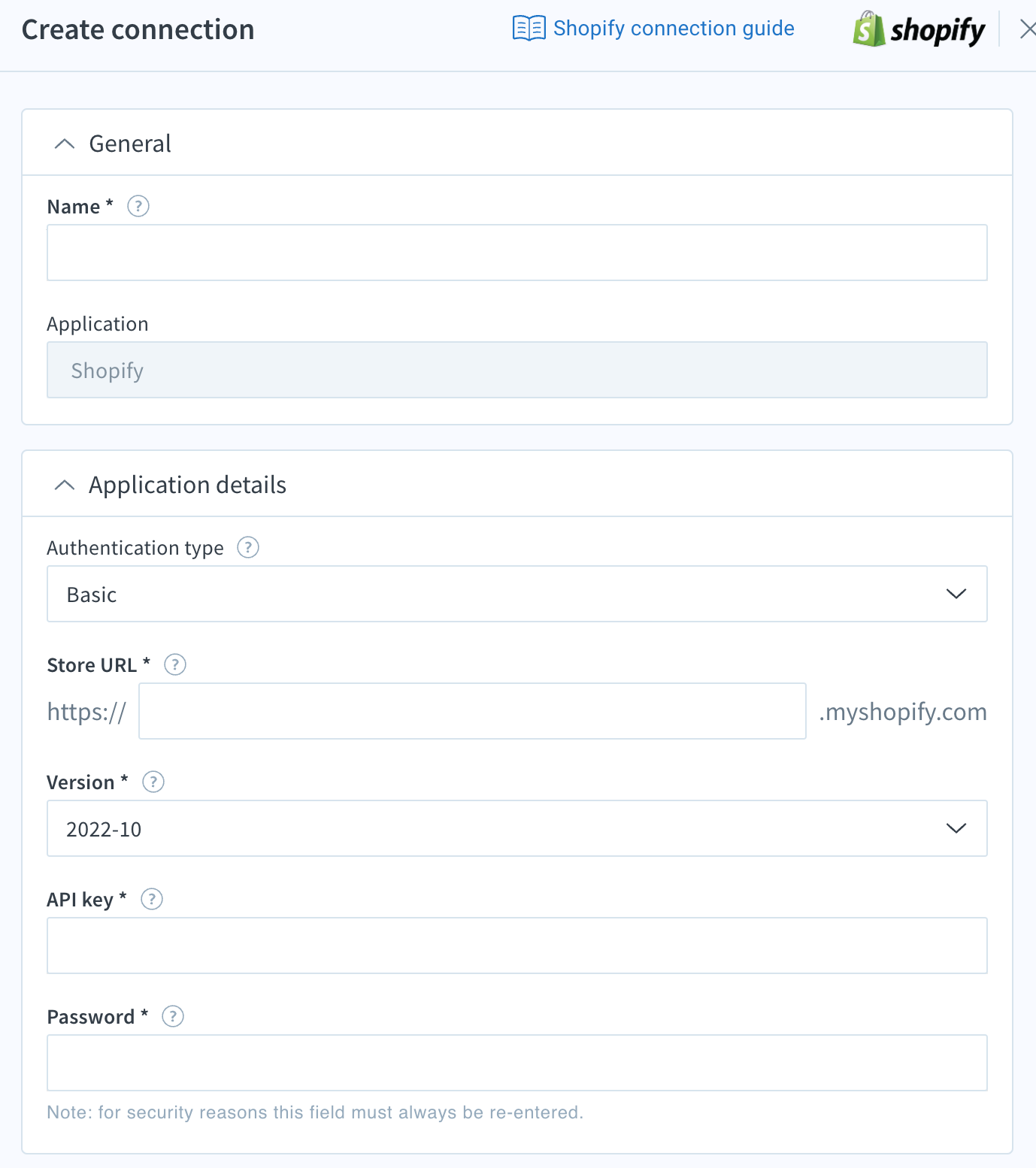Click the Password input field

(x=517, y=1062)
